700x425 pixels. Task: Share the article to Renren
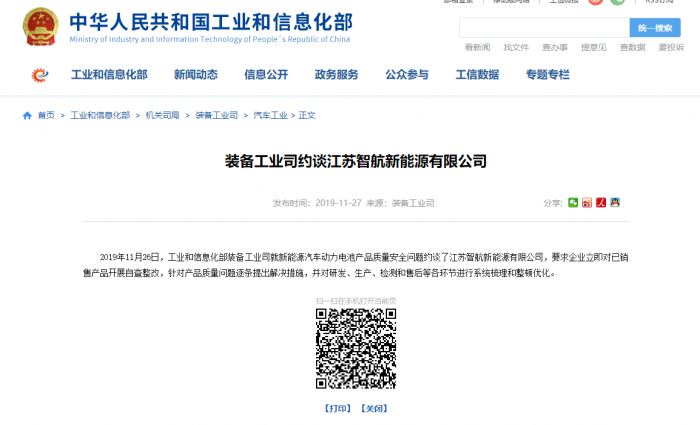tap(601, 203)
